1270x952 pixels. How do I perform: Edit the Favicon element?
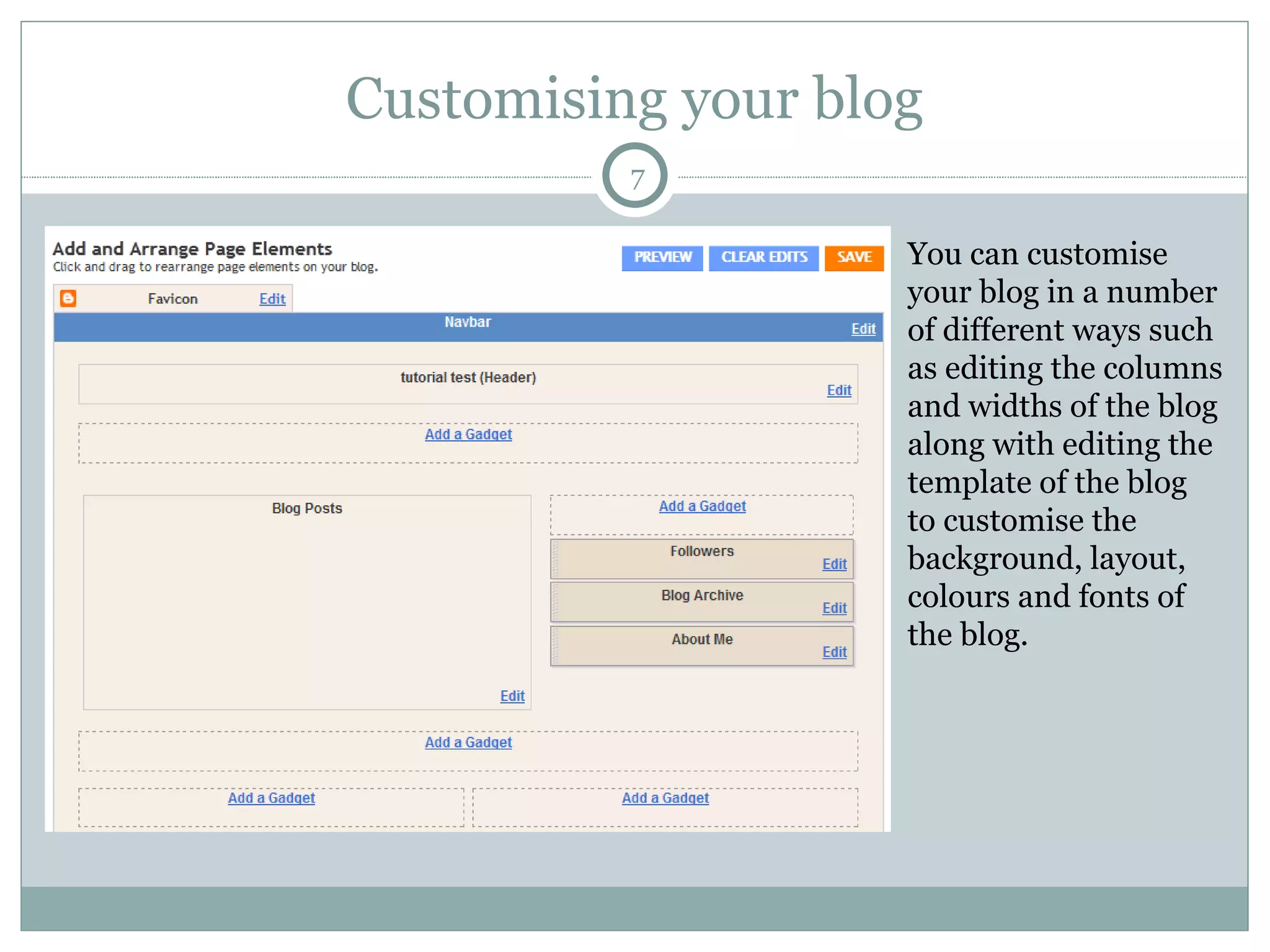click(272, 299)
